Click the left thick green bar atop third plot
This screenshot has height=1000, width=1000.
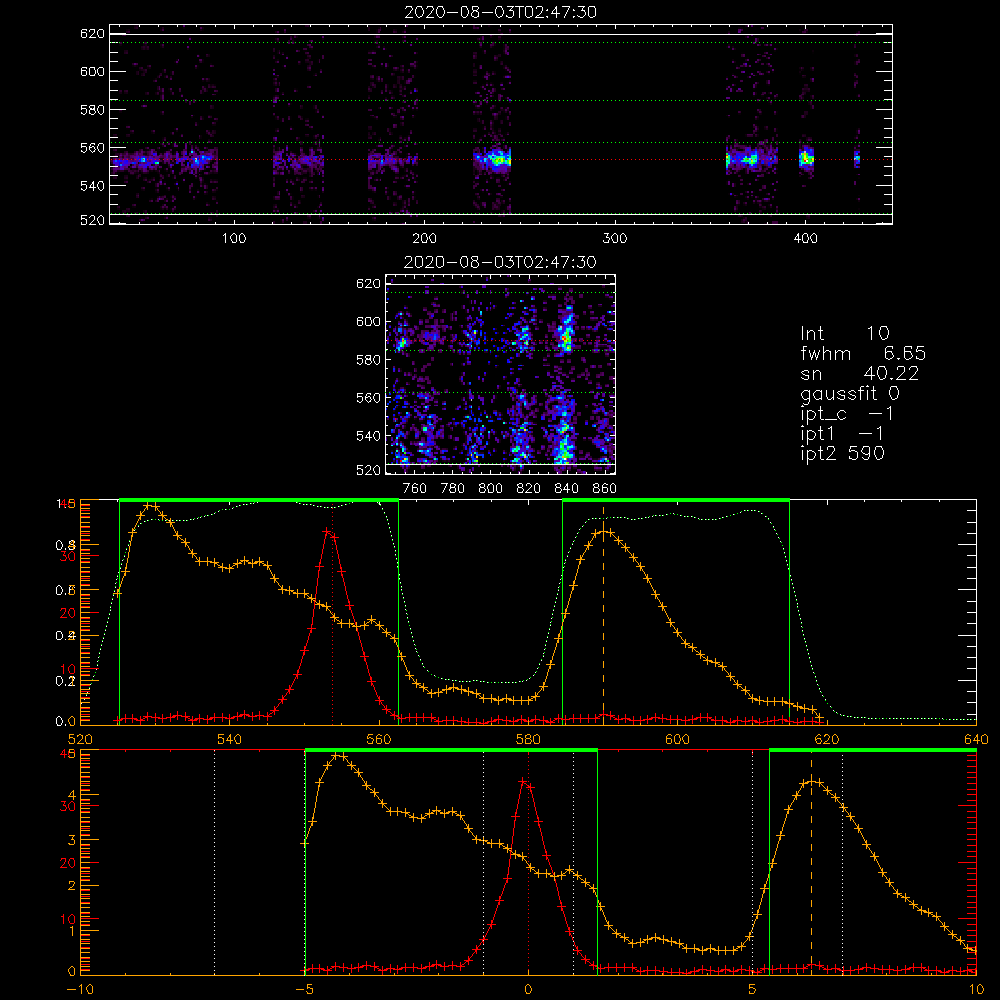(x=259, y=501)
